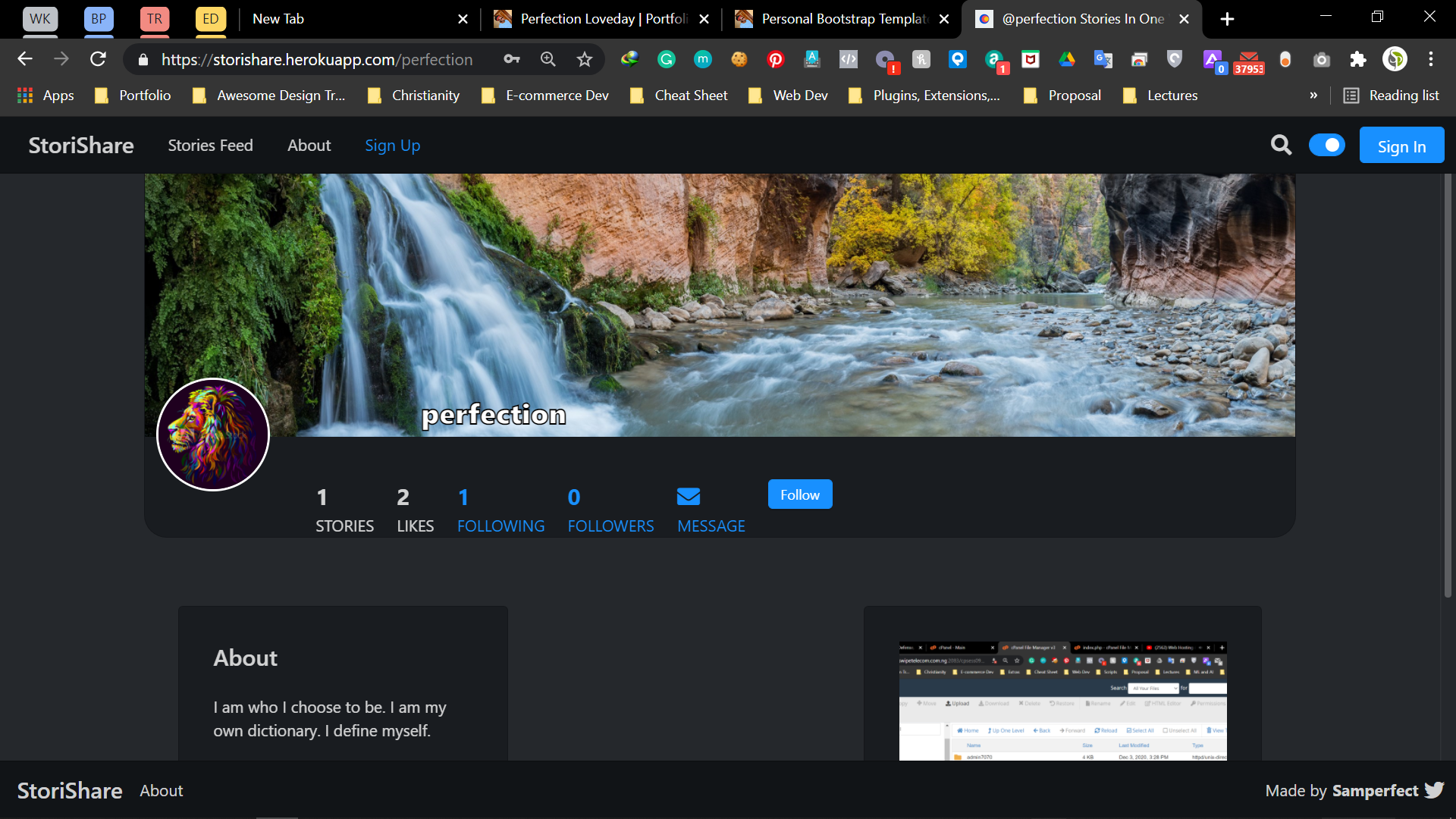Click the zoom magnifier icon in address bar
1456x819 pixels.
click(x=548, y=59)
